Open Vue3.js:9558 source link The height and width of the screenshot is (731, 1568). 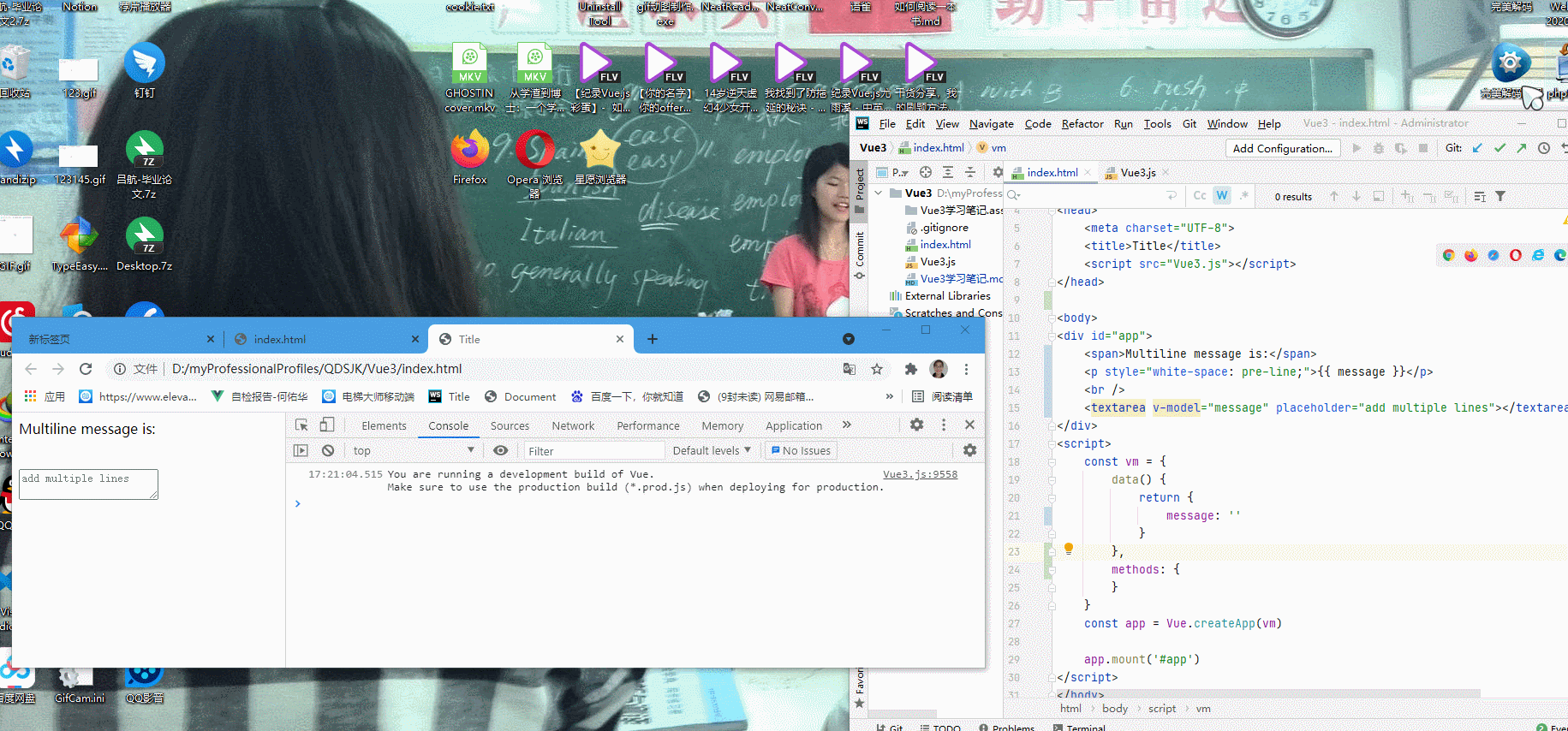[920, 474]
